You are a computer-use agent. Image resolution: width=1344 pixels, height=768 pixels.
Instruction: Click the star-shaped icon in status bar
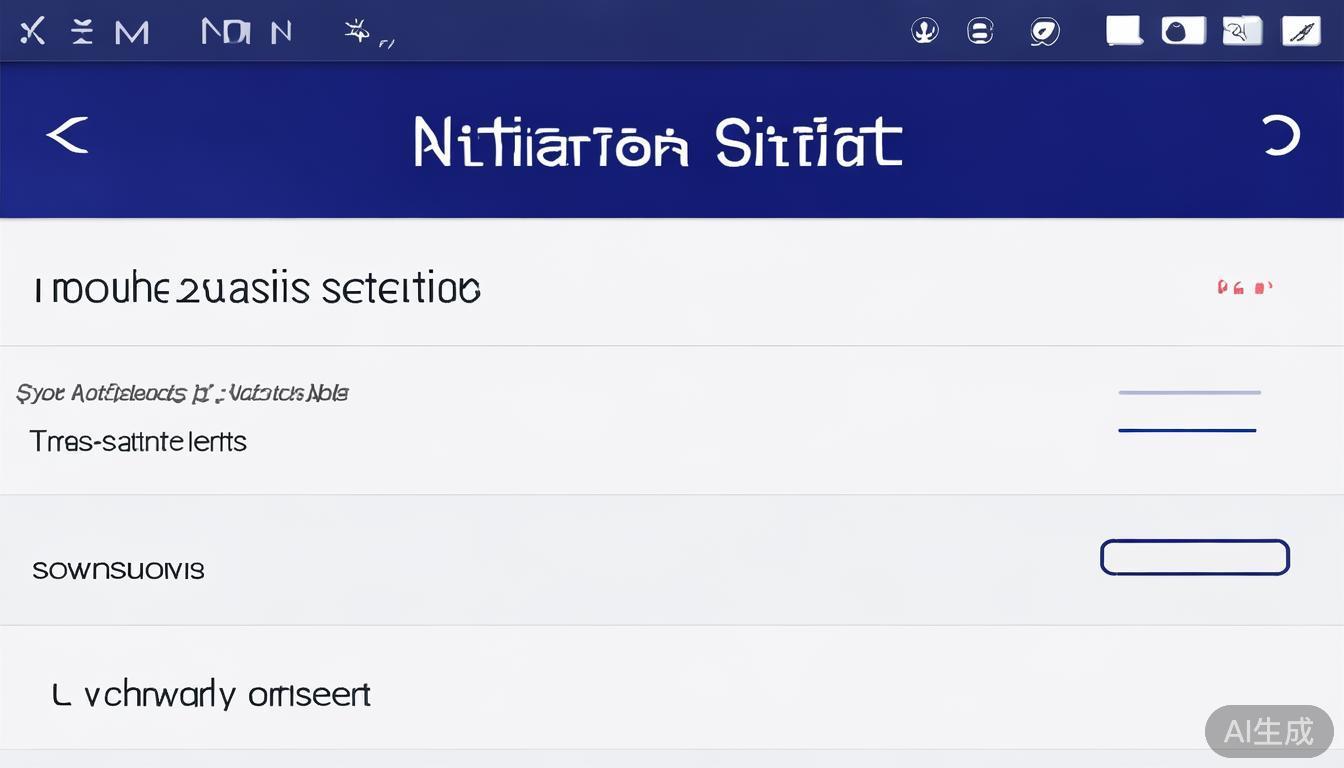pyautogui.click(x=357, y=32)
